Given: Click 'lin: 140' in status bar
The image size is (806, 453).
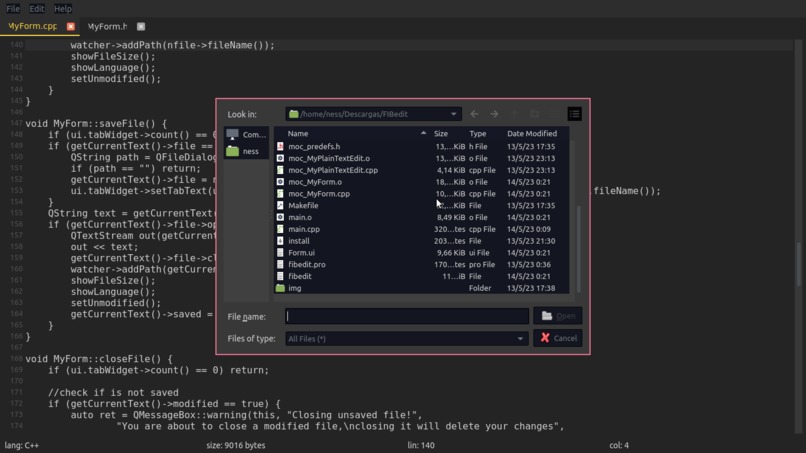Looking at the screenshot, I should 421,445.
